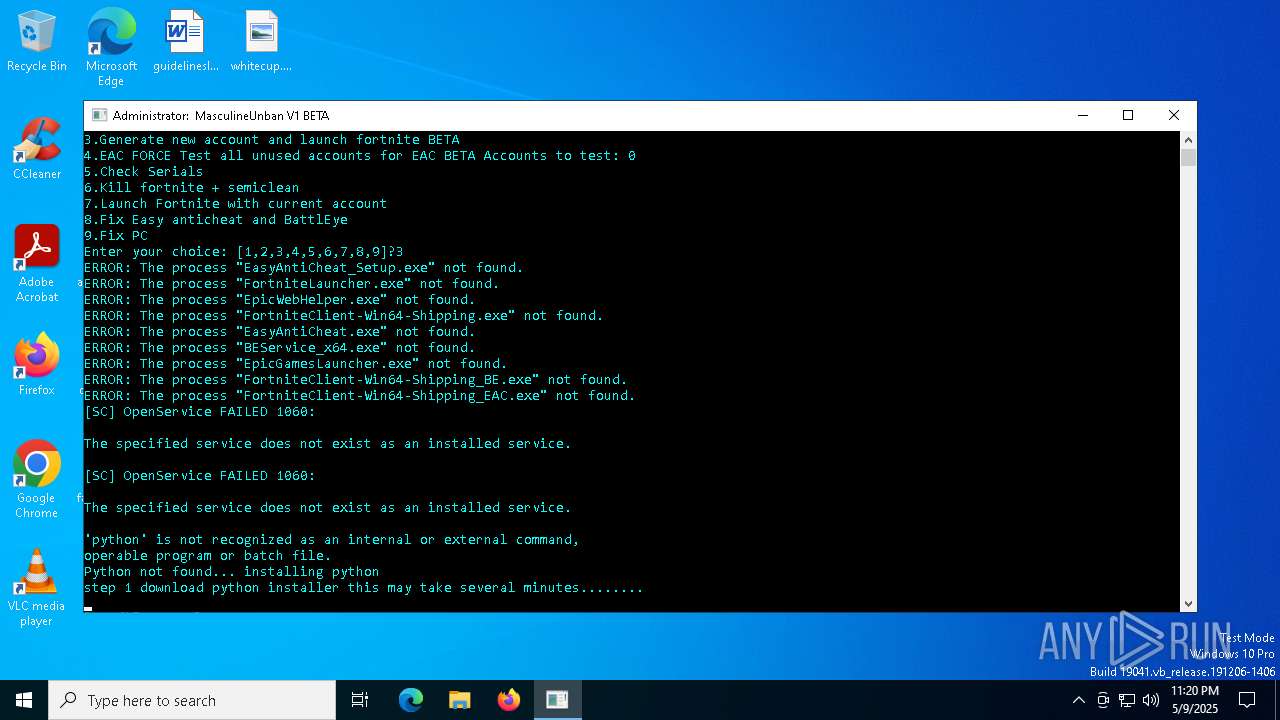The width and height of the screenshot is (1280, 720).
Task: Open Firefox from the taskbar
Action: pyautogui.click(x=509, y=700)
